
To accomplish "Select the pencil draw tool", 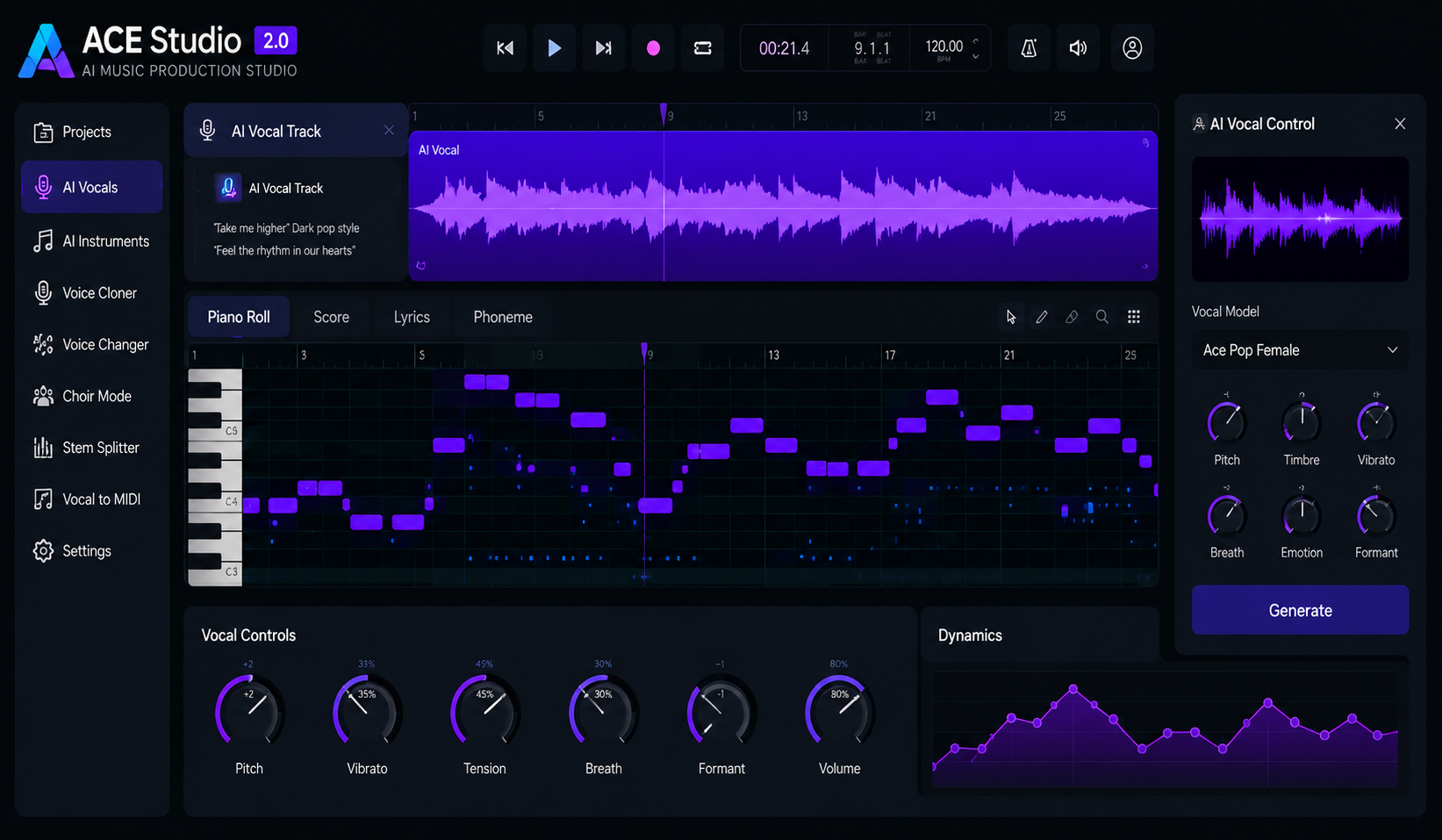I will (x=1042, y=317).
